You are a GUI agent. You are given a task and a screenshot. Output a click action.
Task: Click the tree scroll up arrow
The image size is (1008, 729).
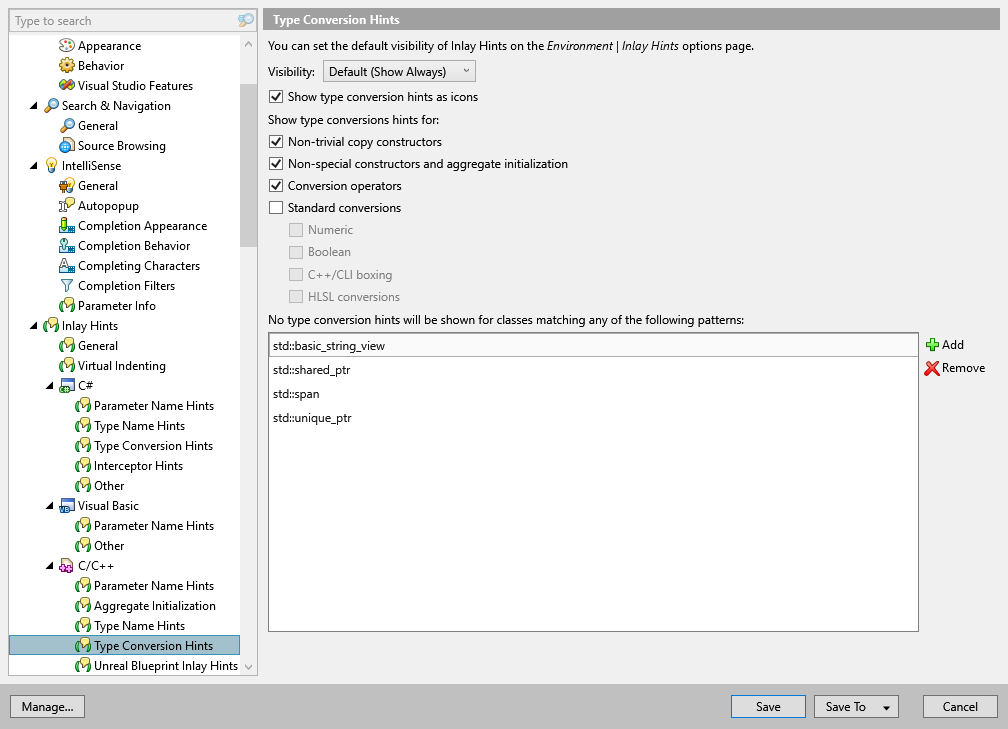coord(248,44)
